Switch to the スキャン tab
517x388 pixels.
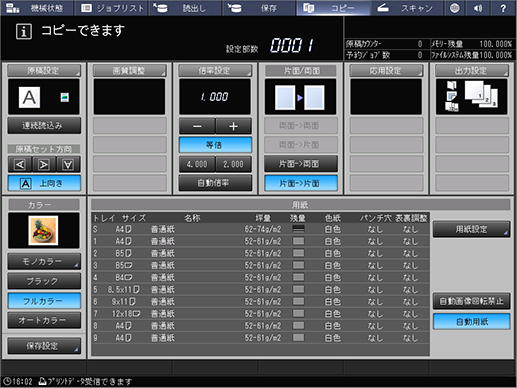[x=407, y=8]
